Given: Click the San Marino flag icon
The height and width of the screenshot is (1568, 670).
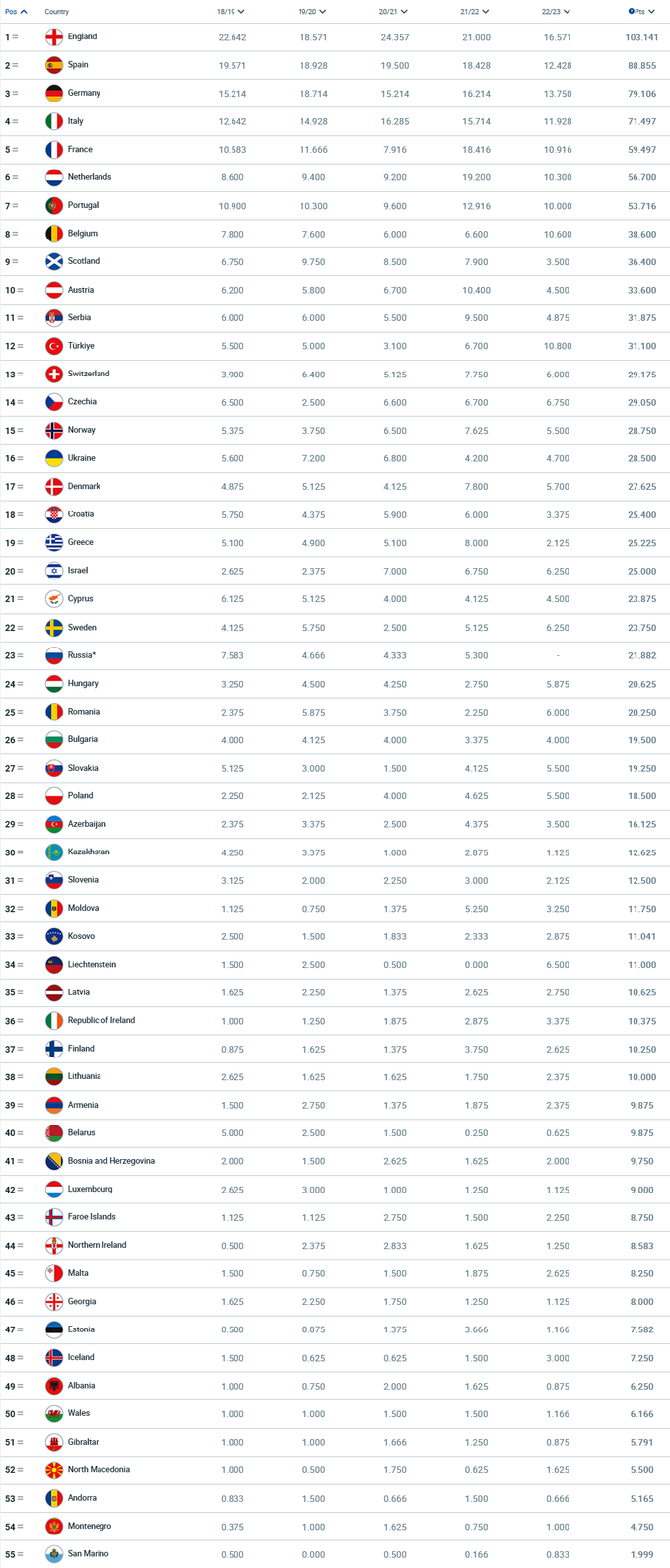Looking at the screenshot, I should (x=54, y=1554).
